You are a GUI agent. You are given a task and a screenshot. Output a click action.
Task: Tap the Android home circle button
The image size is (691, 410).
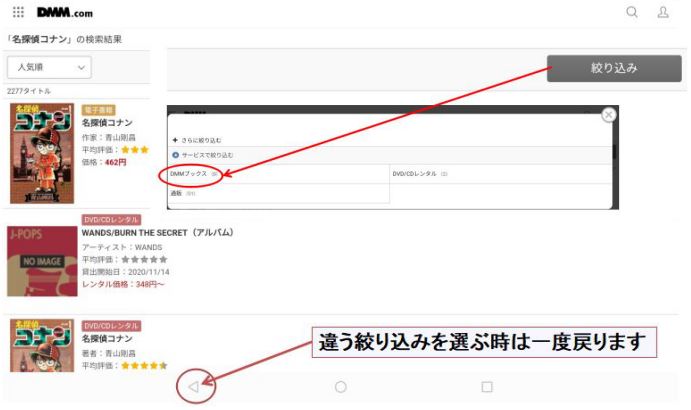tap(340, 387)
